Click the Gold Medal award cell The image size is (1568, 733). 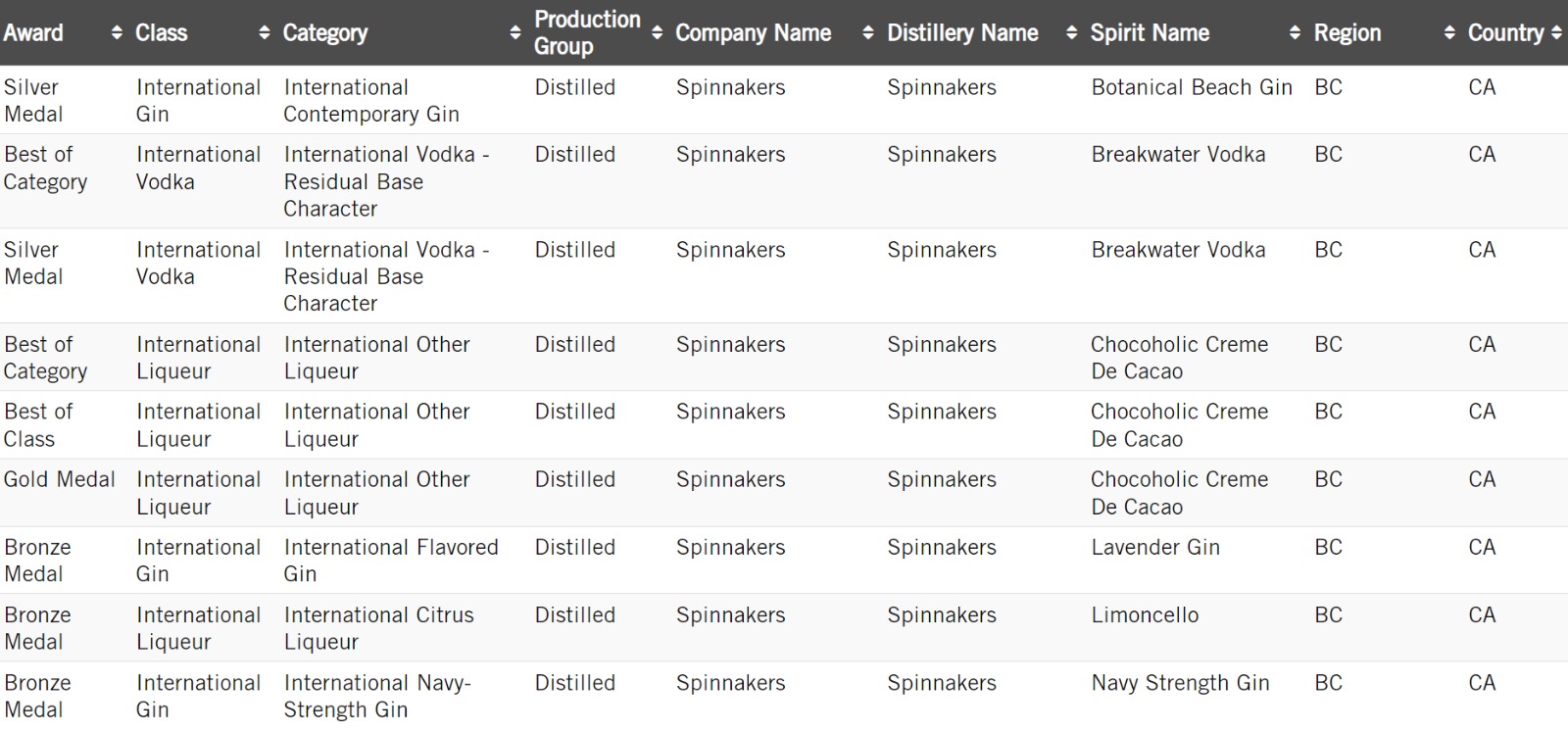coord(59,480)
